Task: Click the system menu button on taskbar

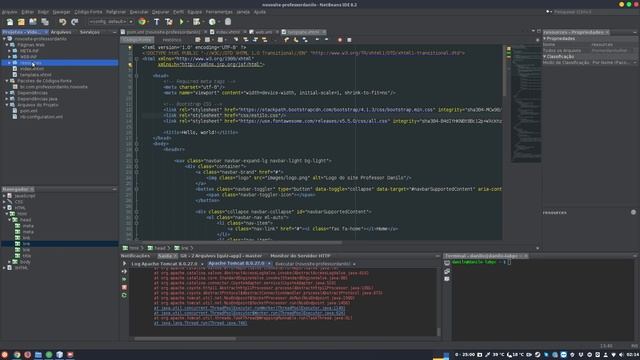Action: (4, 355)
